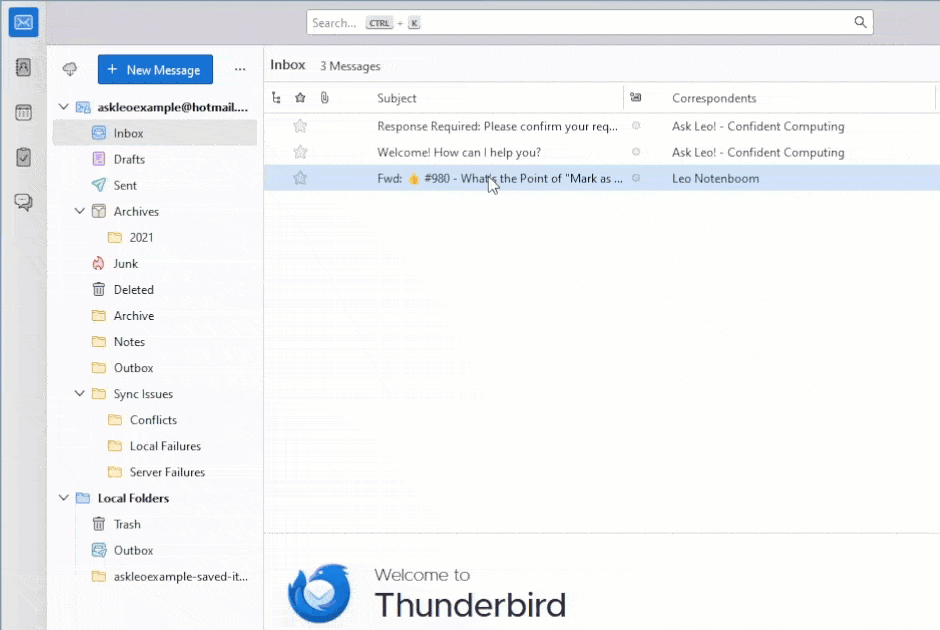Star the 'Welcome! How can I help you?' message

pyautogui.click(x=300, y=152)
